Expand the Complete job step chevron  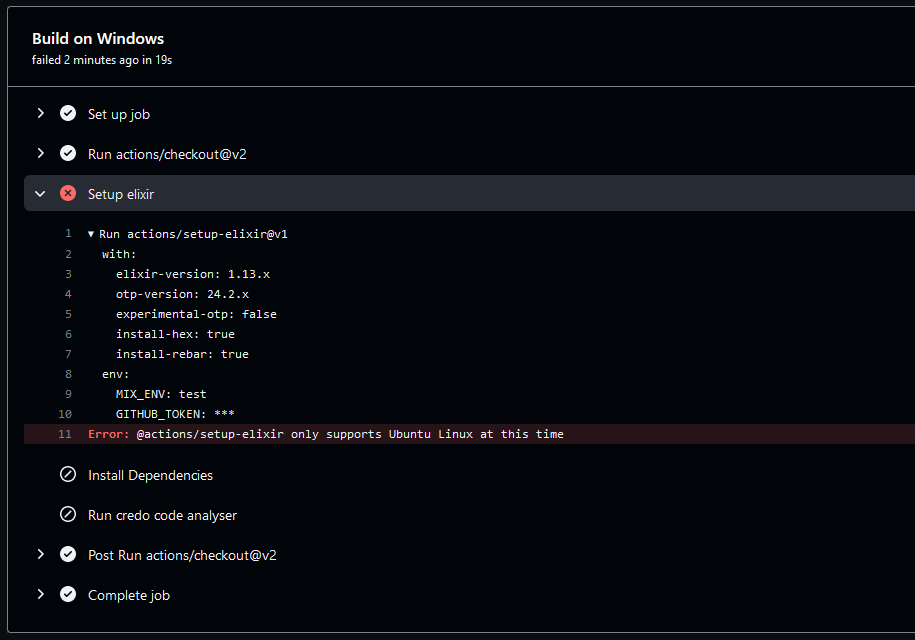click(x=40, y=594)
